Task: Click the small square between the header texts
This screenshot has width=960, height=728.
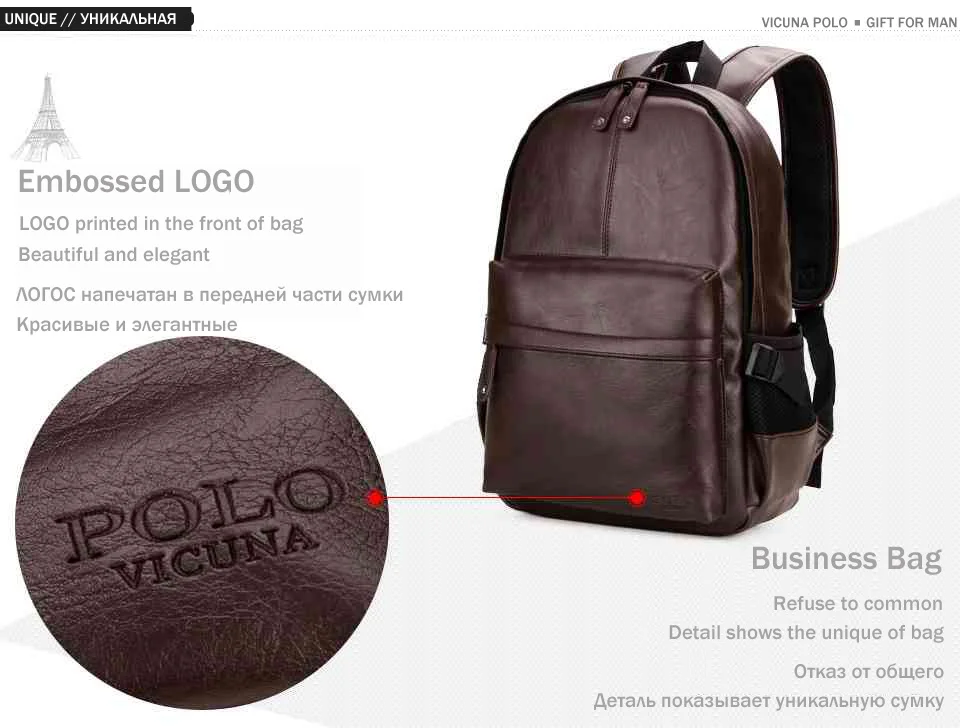Action: coord(857,23)
